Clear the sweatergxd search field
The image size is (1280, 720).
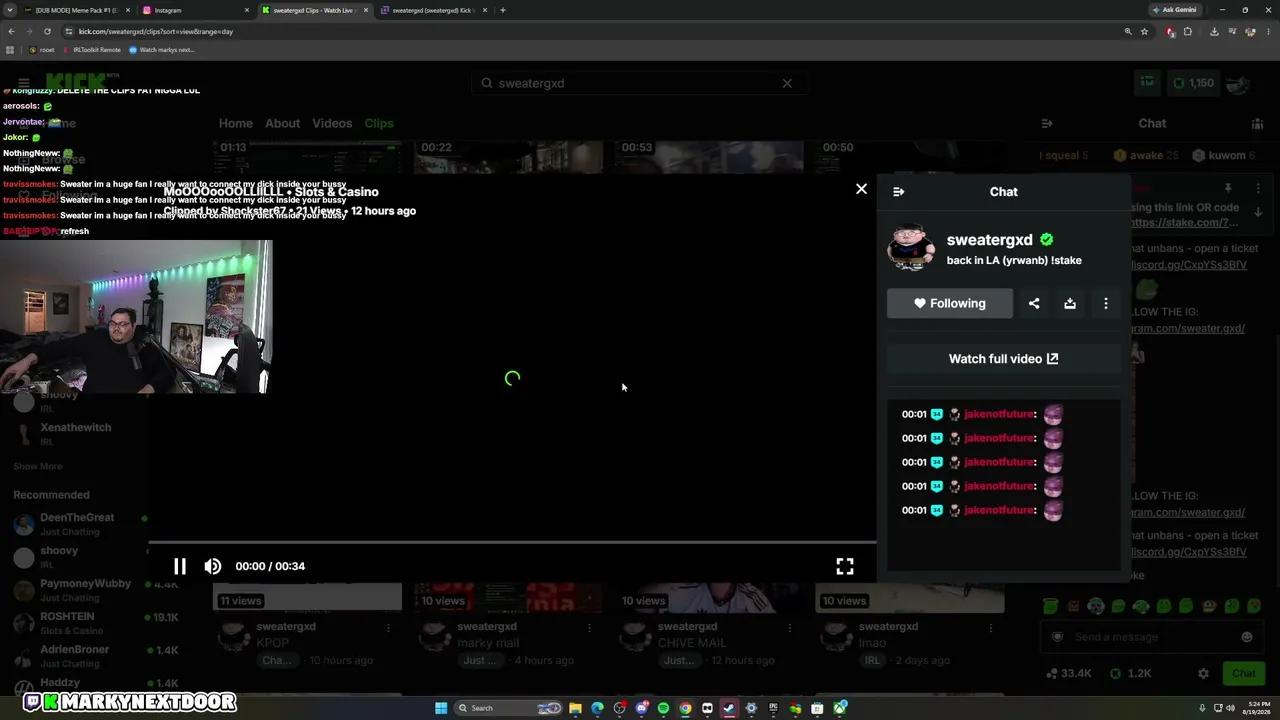787,83
